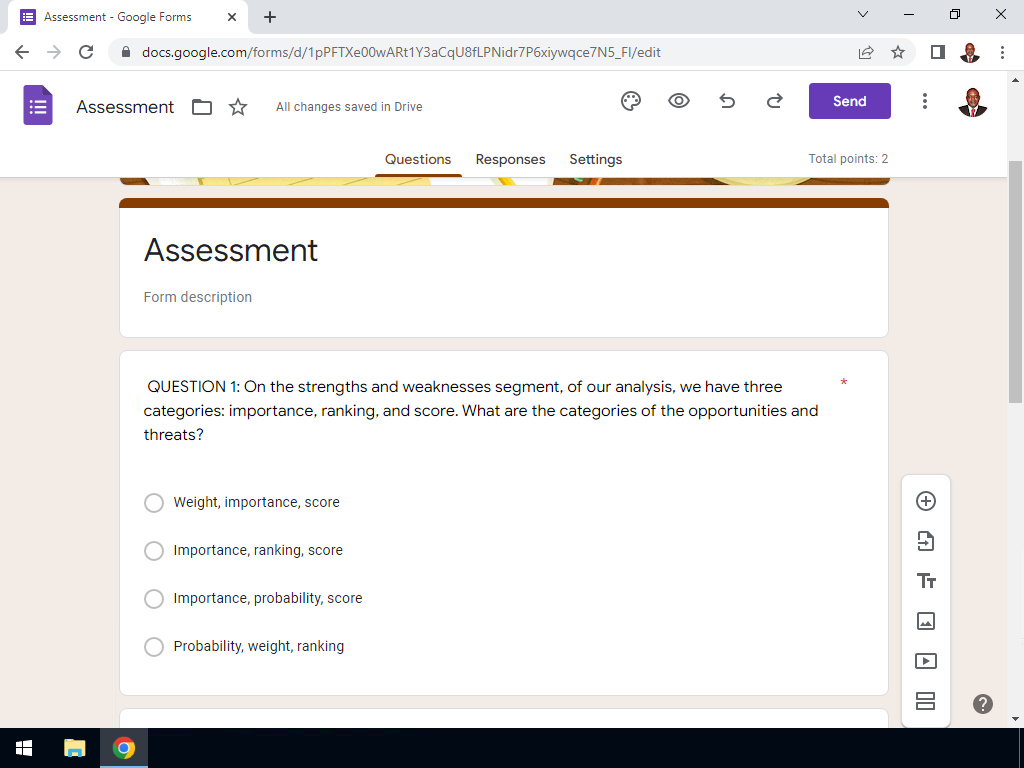Go to the Google Forms home icon
This screenshot has height=768, width=1024.
(38, 105)
